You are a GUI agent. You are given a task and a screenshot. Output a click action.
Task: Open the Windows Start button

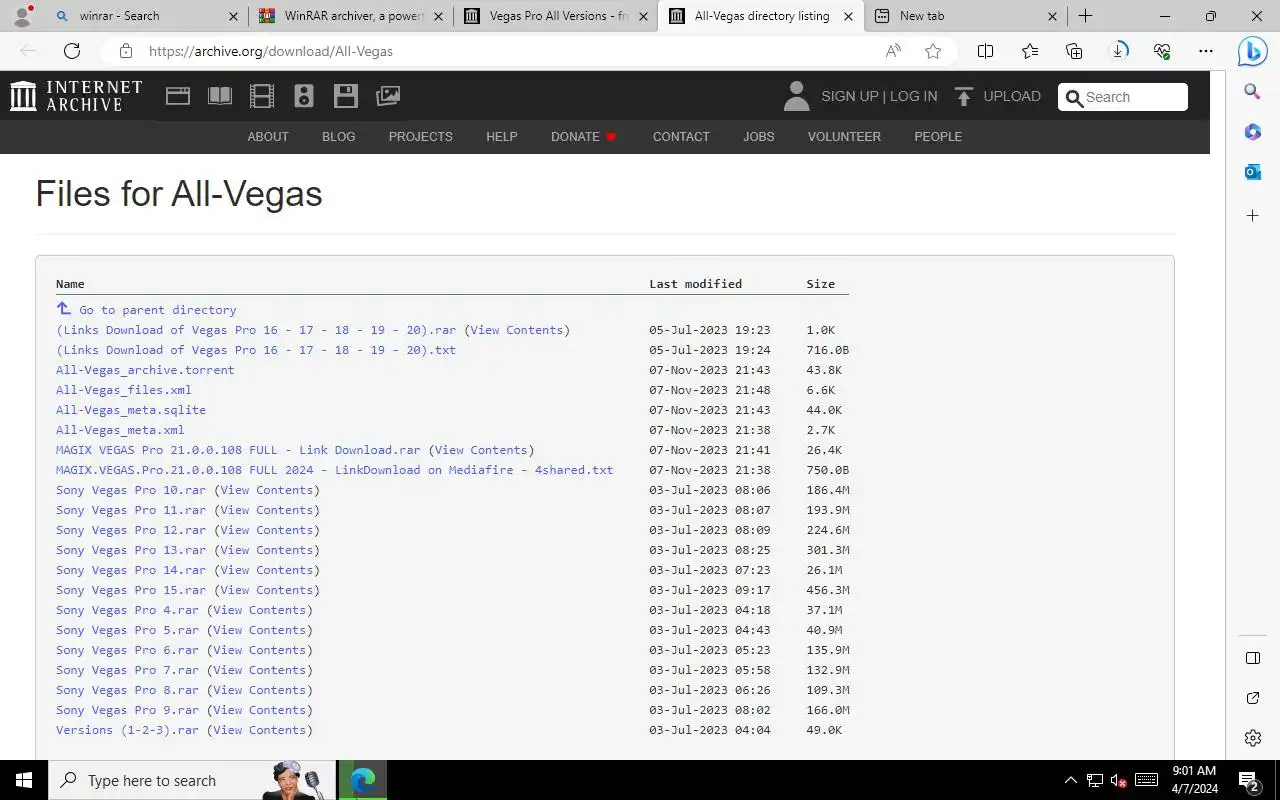tap(24, 780)
